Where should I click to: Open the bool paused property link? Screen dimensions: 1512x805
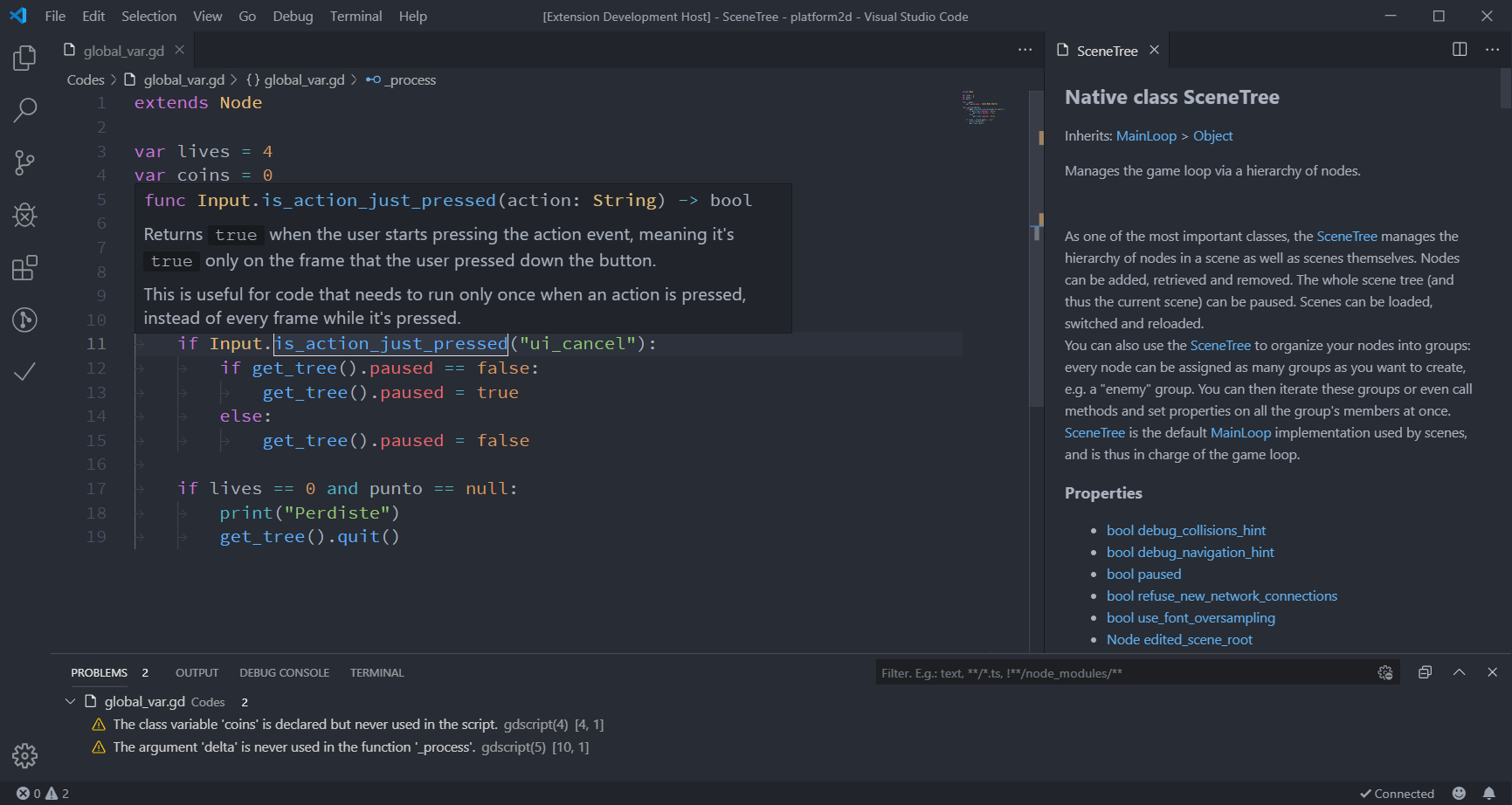1143,574
